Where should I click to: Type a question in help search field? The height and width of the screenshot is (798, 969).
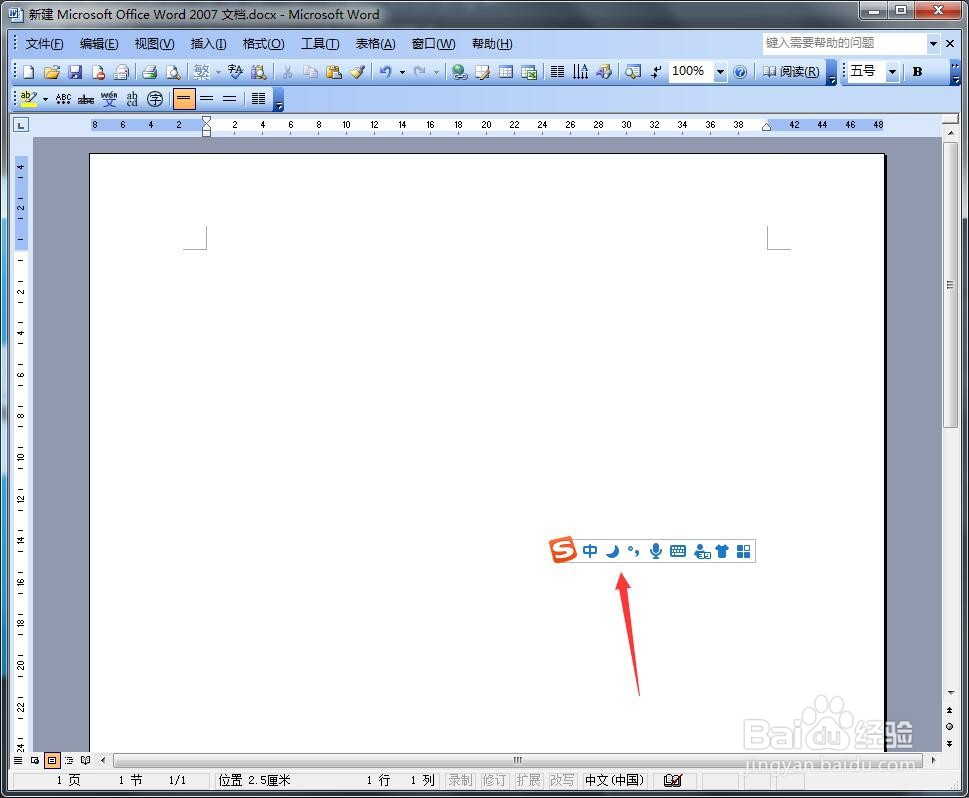pos(845,43)
